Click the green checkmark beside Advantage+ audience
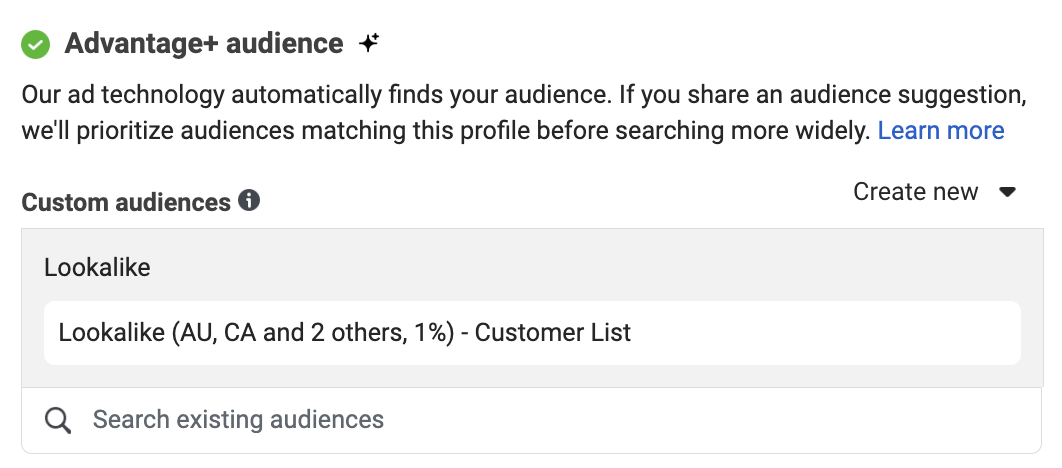1062x468 pixels. click(x=35, y=45)
